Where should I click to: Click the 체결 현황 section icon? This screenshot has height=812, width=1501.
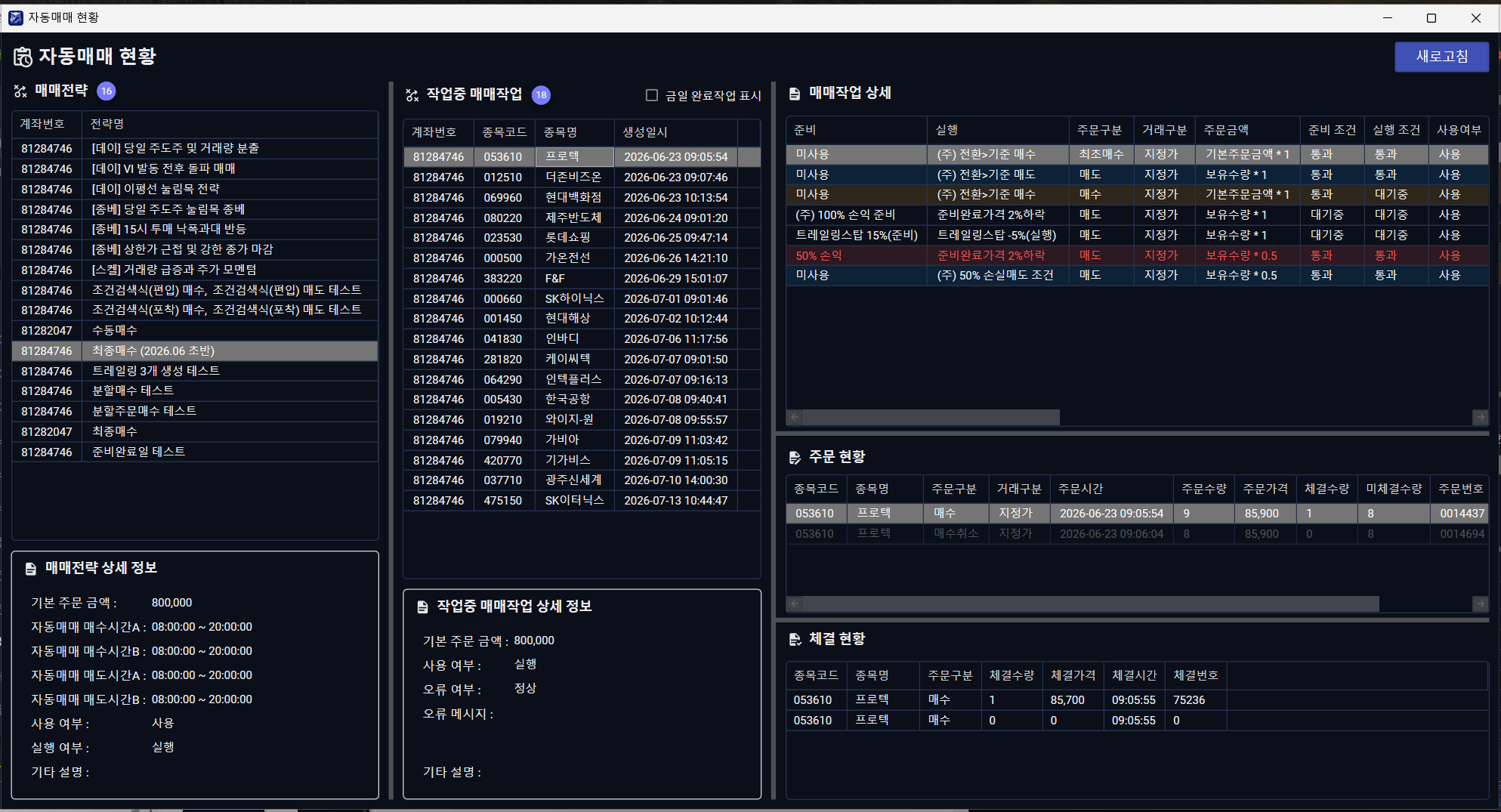click(795, 640)
